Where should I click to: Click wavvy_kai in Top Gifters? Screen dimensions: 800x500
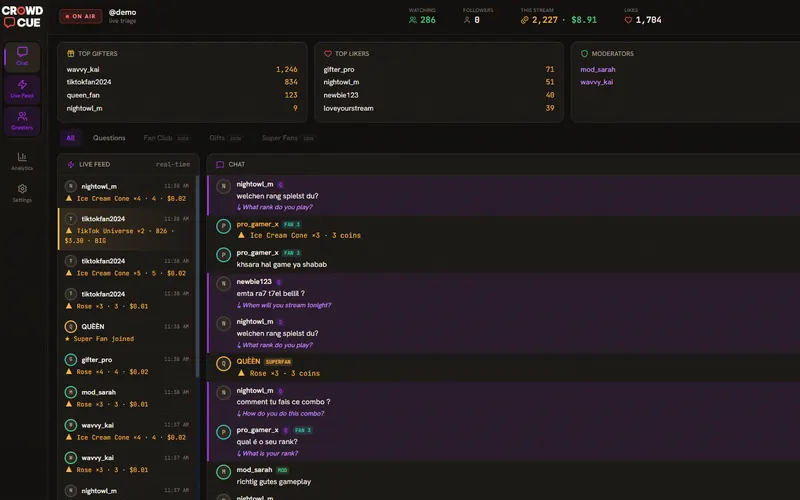pyautogui.click(x=83, y=69)
